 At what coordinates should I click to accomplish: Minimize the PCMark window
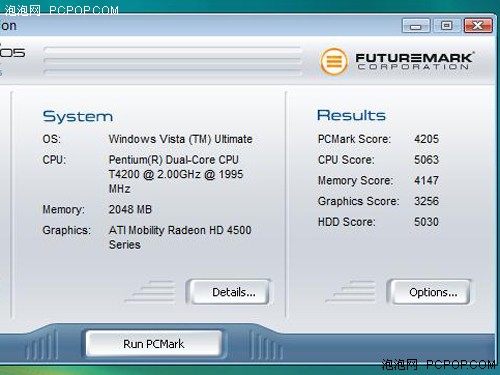pyautogui.click(x=416, y=26)
